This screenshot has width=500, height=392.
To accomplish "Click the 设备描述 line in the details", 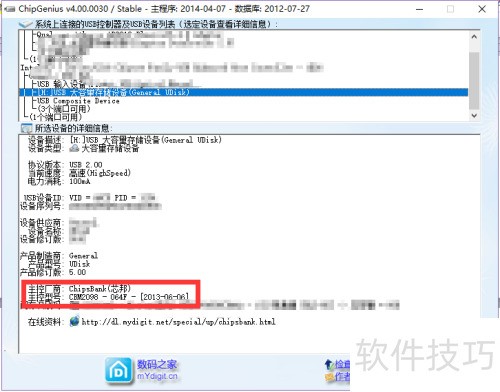I will [125, 140].
